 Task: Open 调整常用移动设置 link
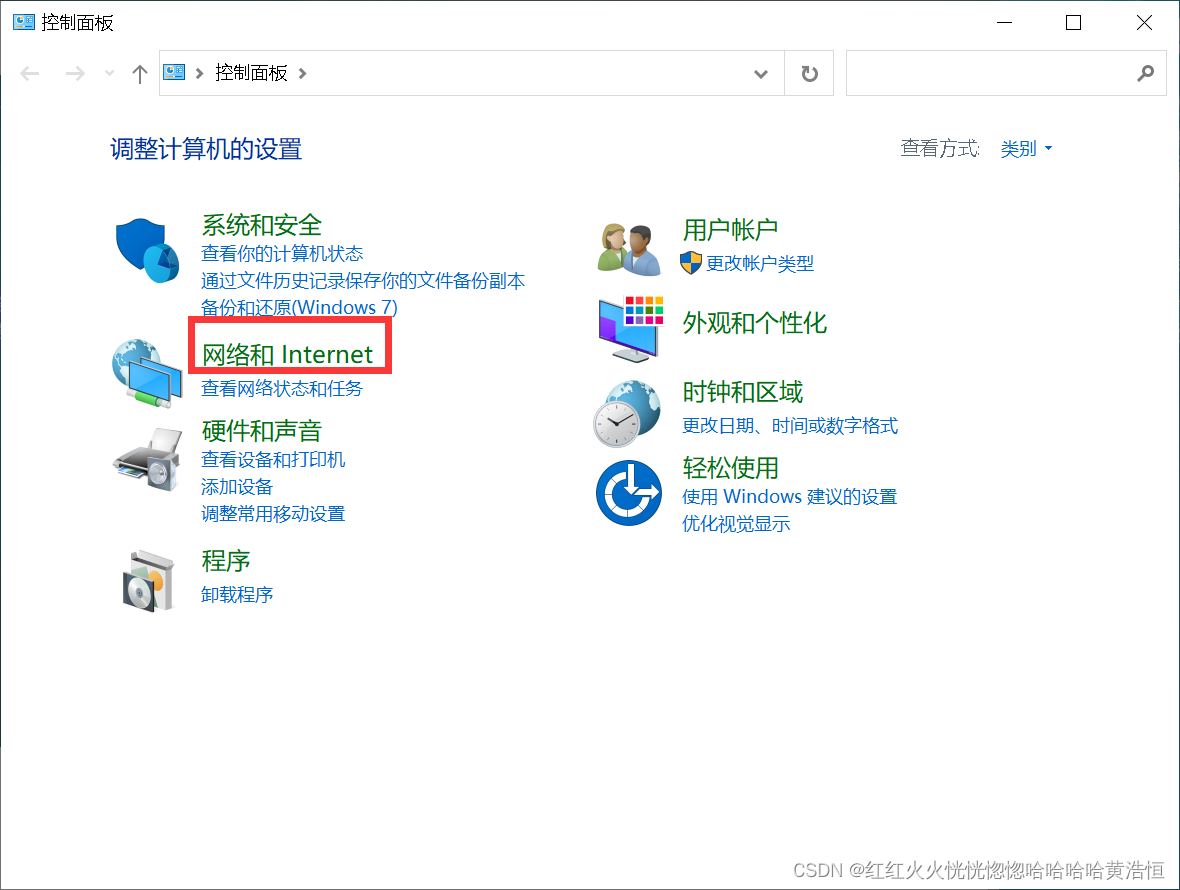coord(272,514)
